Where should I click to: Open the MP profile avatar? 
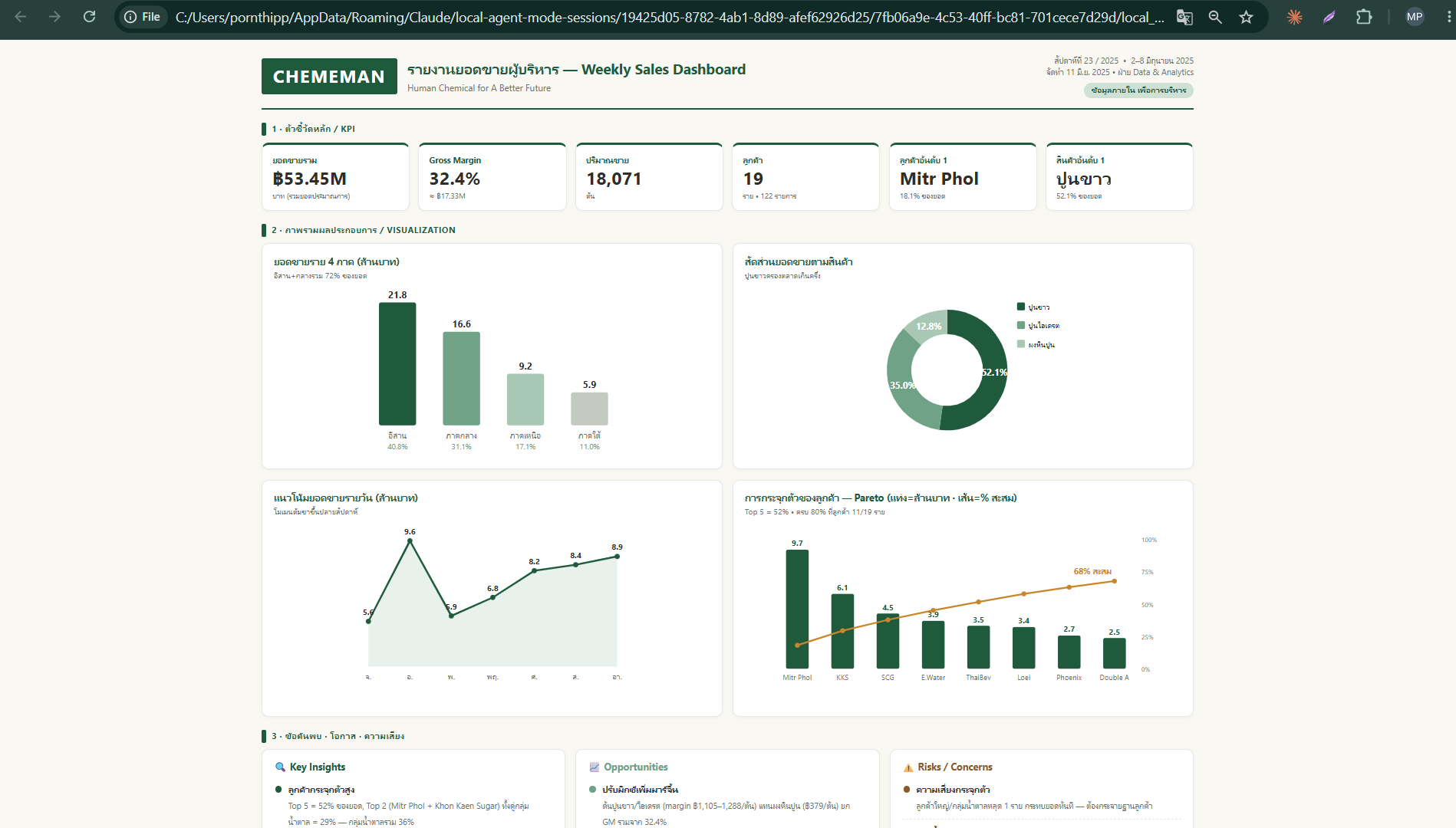click(x=1415, y=17)
